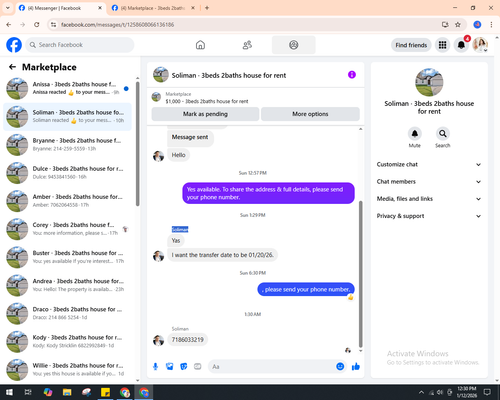Open the Willie conversation
Viewport: 500px width, 400px height.
point(67,370)
